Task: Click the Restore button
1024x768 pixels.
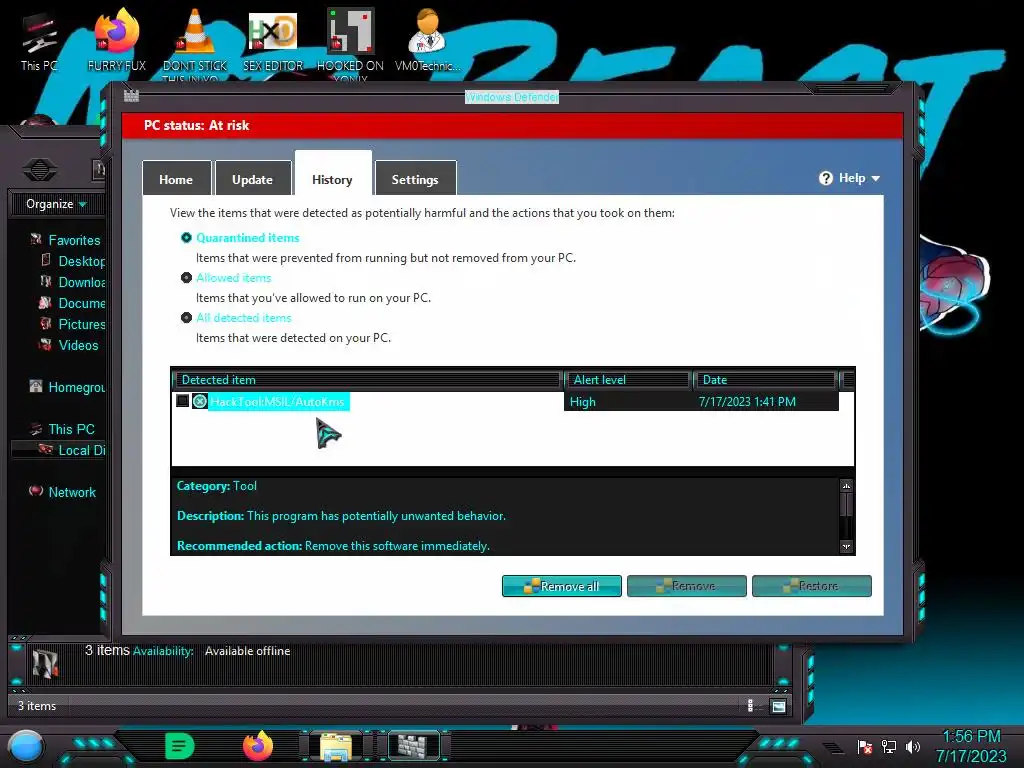Action: pyautogui.click(x=812, y=586)
